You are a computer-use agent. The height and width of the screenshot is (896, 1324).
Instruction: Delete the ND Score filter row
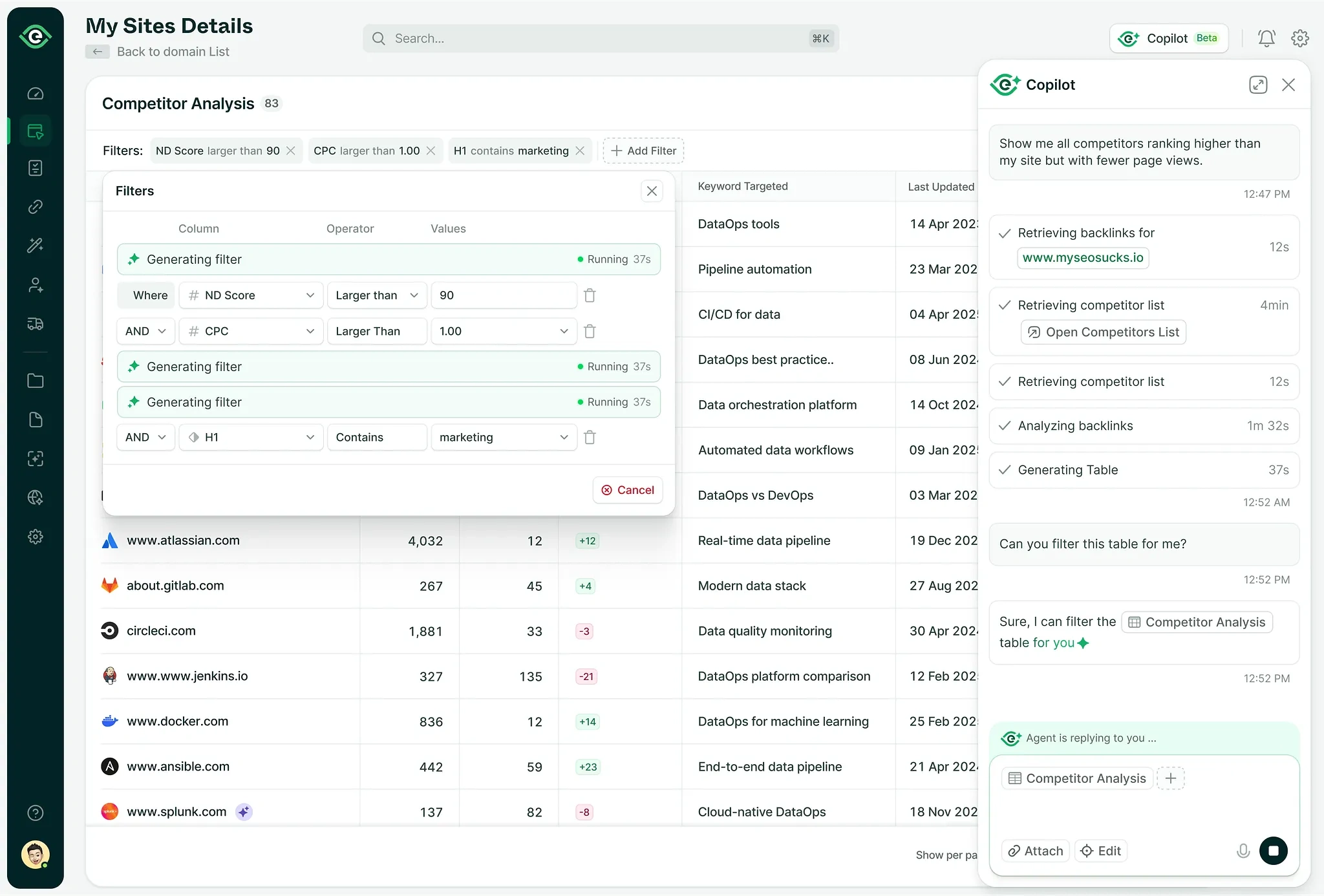point(590,295)
